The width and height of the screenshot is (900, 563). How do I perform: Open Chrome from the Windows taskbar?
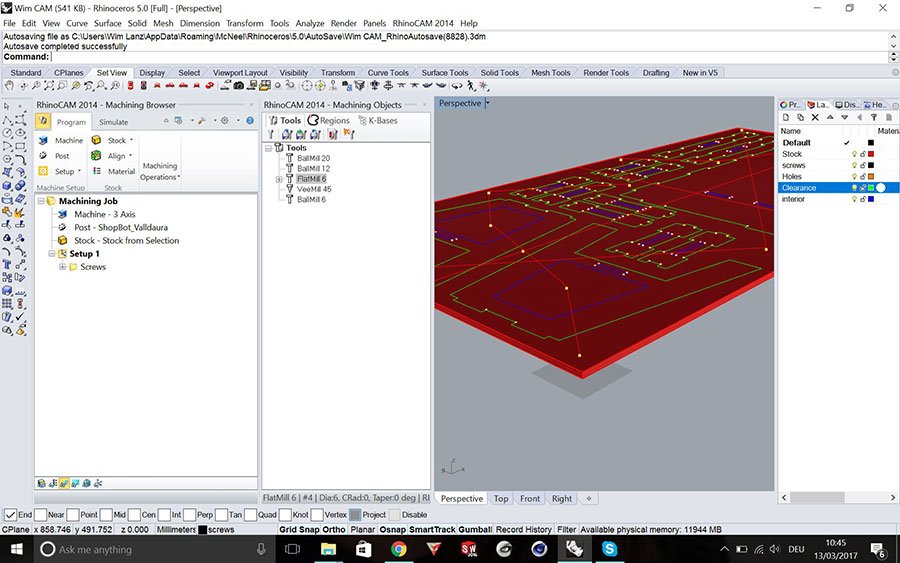click(x=398, y=549)
